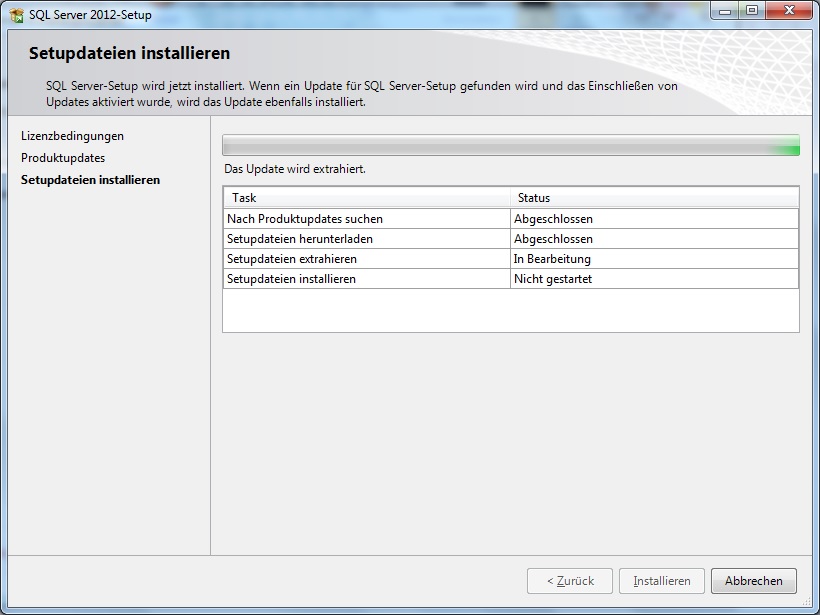Click the disabled Installieren button
Screen dimensions: 820x615
point(662,581)
